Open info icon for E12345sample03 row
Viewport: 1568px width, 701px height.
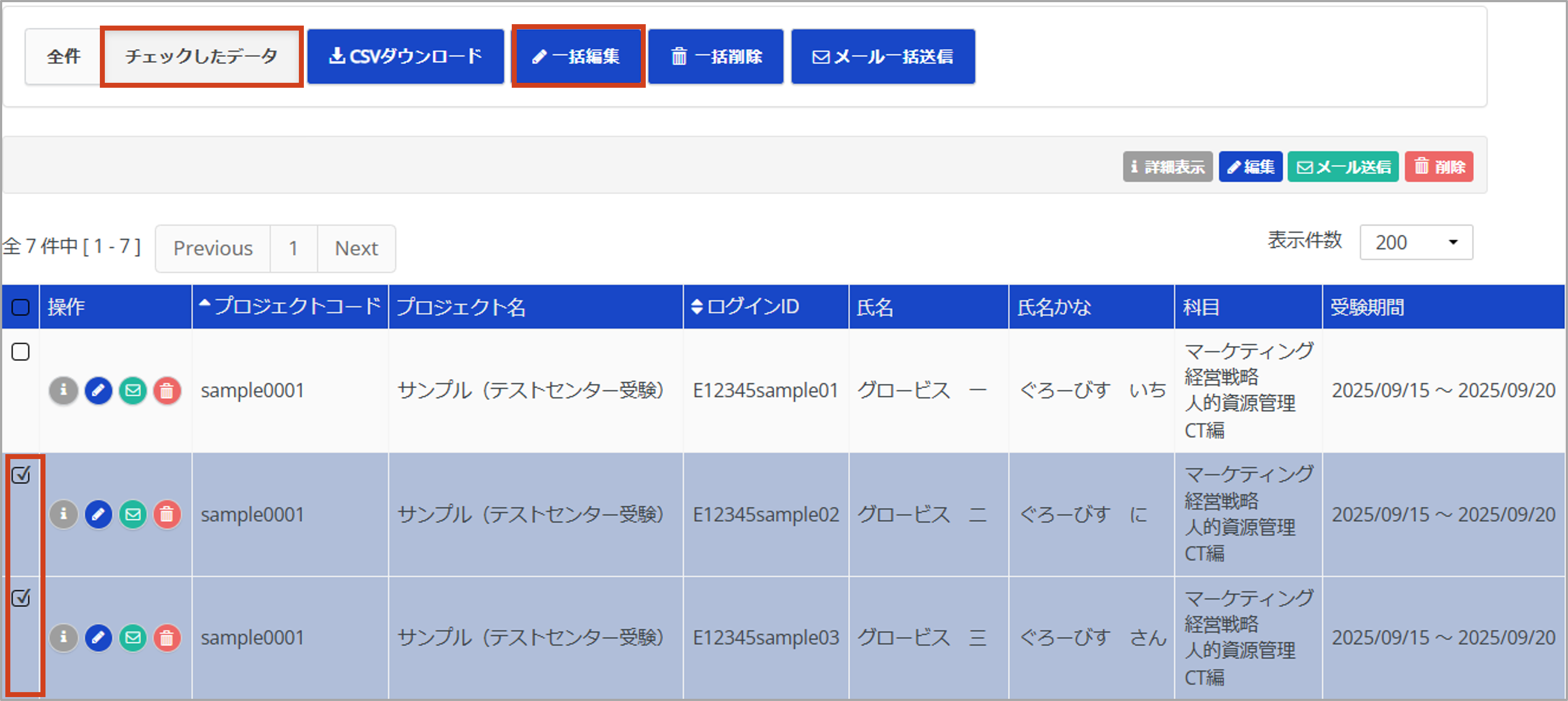pos(63,638)
